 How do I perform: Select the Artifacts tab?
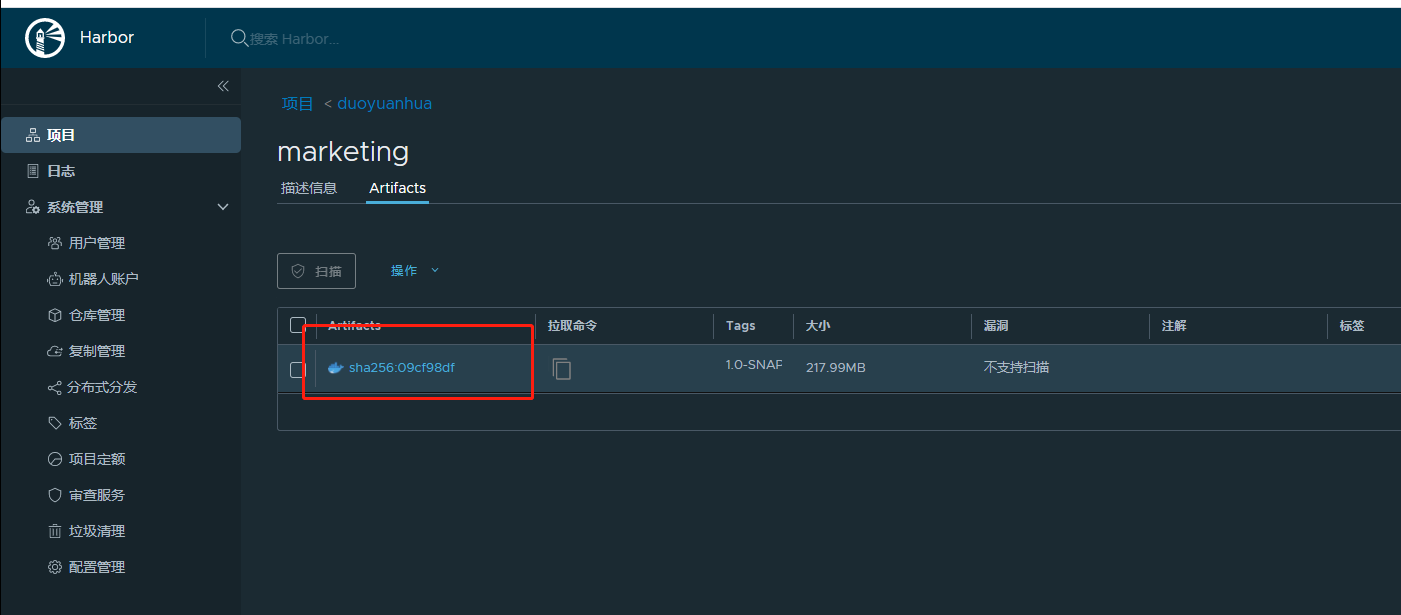[x=397, y=188]
